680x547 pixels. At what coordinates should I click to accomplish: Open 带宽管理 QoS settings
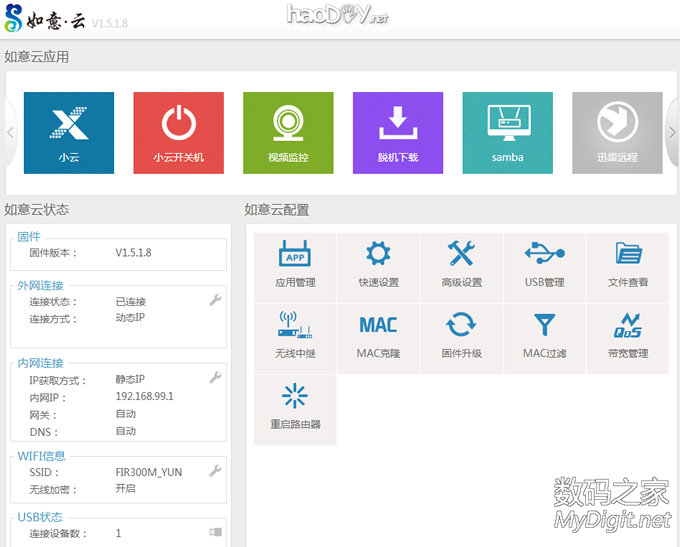pyautogui.click(x=628, y=338)
